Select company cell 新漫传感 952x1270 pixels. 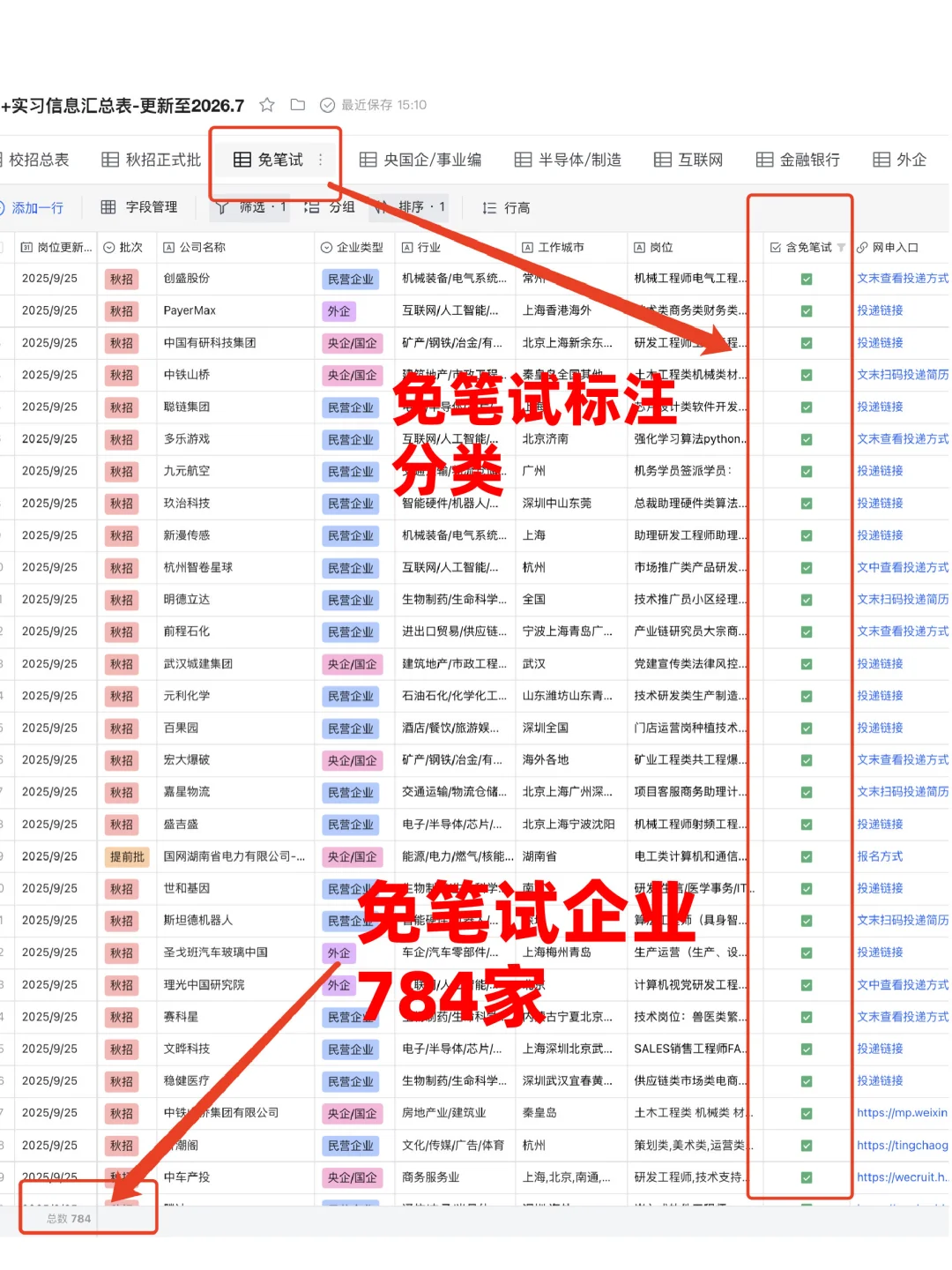tap(235, 535)
